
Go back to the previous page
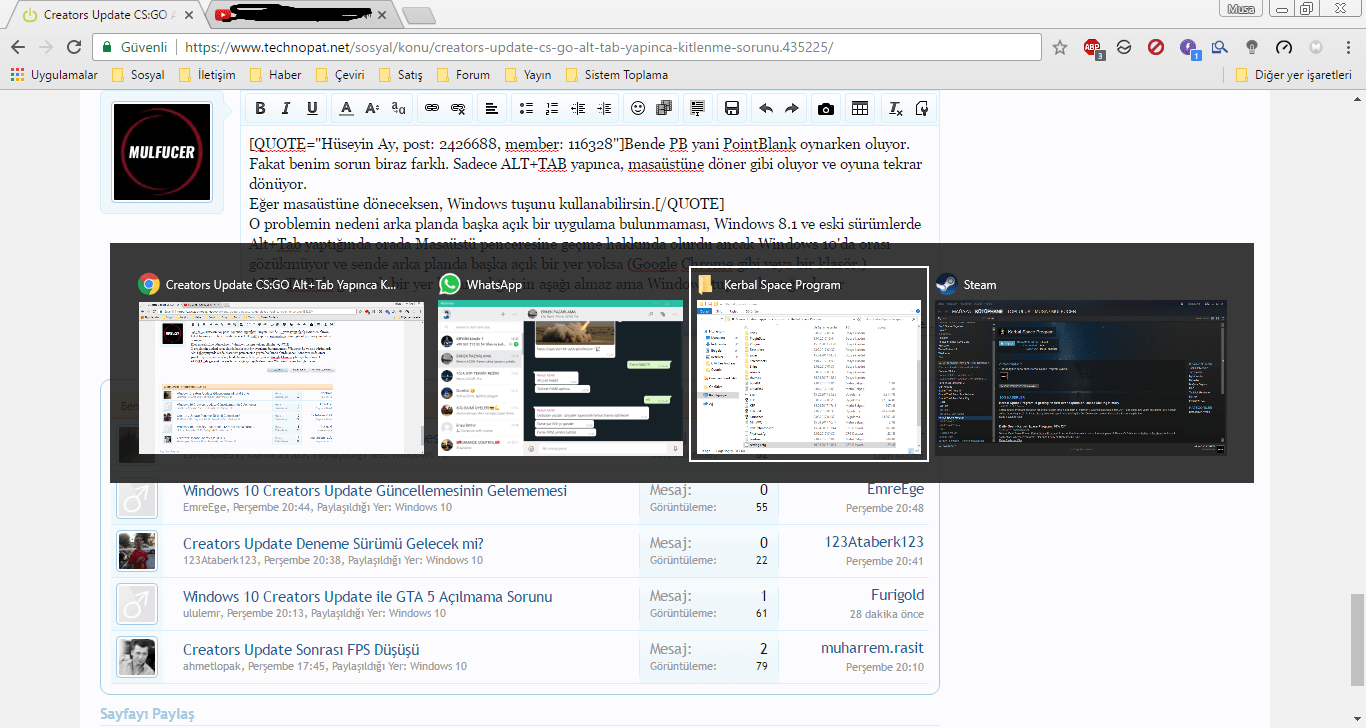[18, 47]
